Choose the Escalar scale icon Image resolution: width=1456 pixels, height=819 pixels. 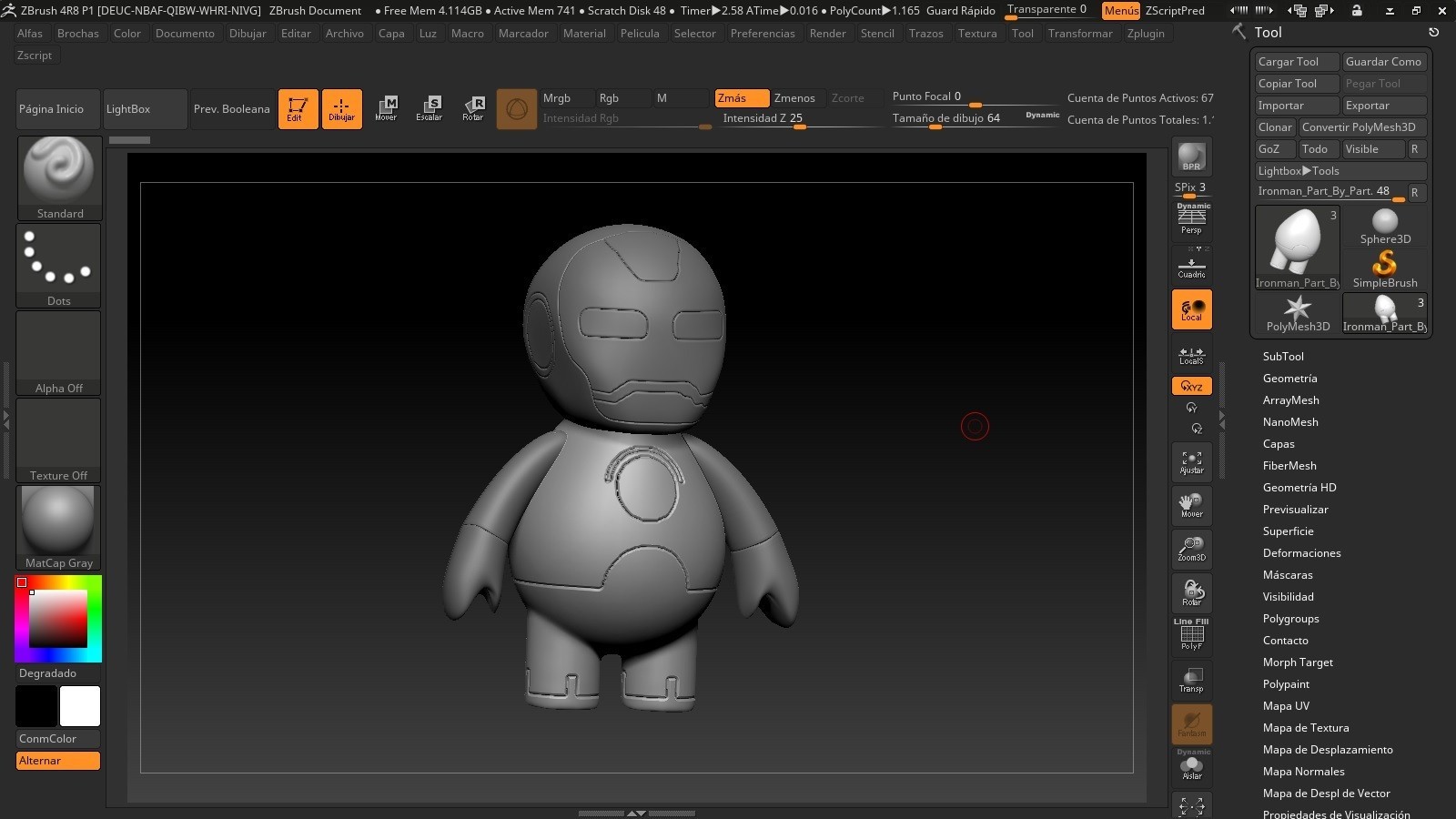click(429, 109)
